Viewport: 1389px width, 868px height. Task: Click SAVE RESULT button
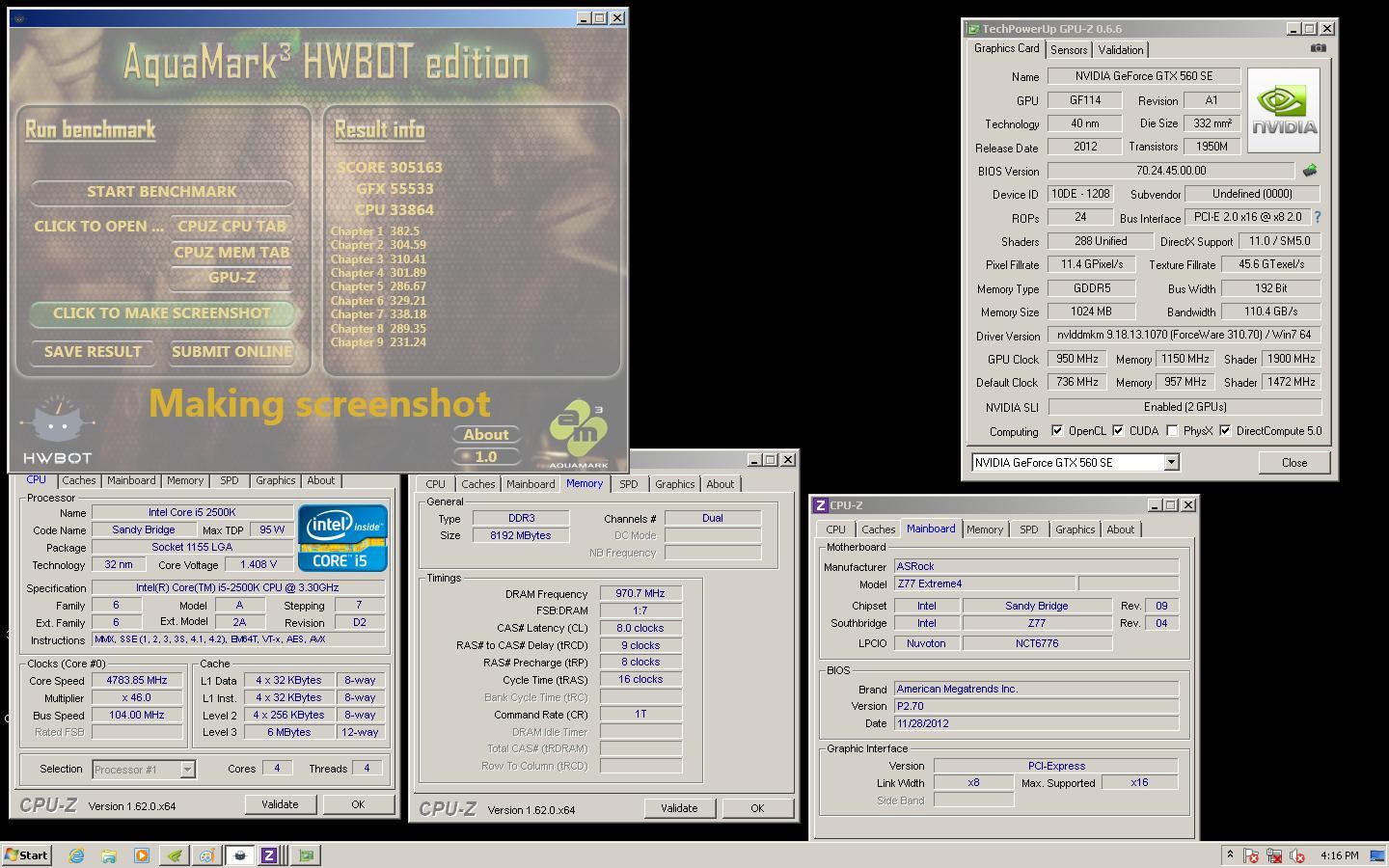(93, 352)
